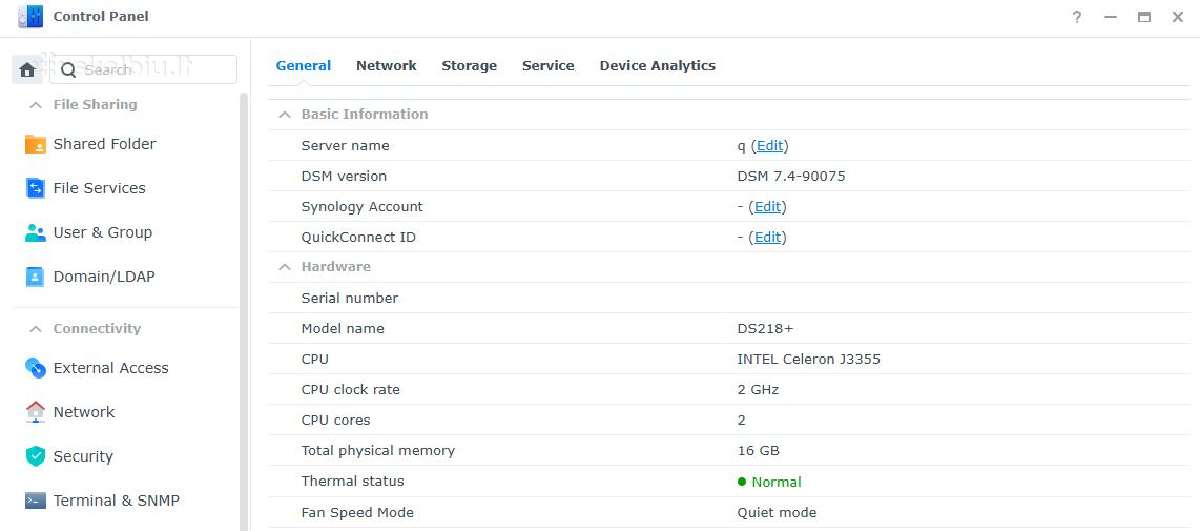Click the sidebar vertical scrollbar

[x=244, y=310]
